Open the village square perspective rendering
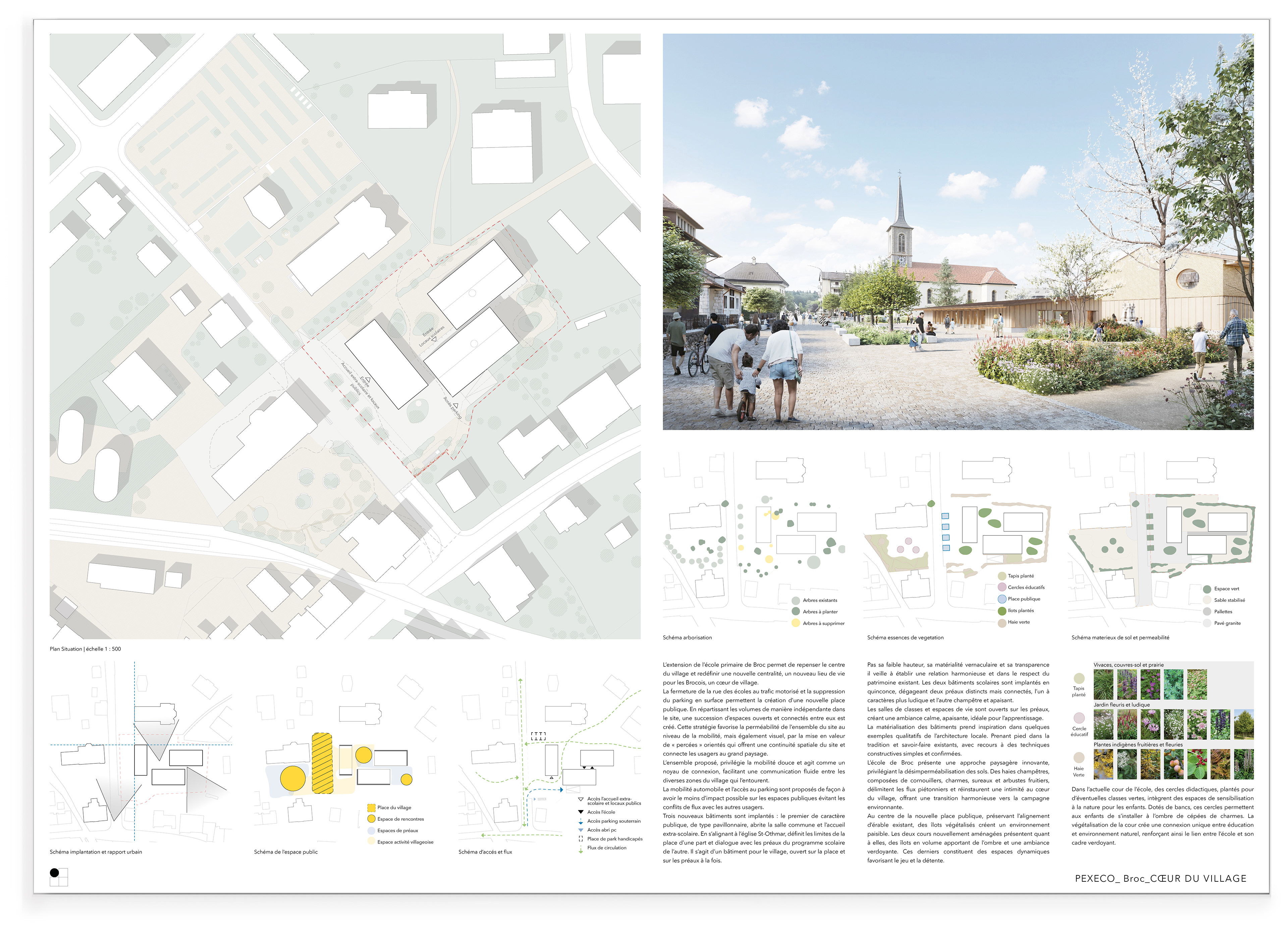 (958, 232)
